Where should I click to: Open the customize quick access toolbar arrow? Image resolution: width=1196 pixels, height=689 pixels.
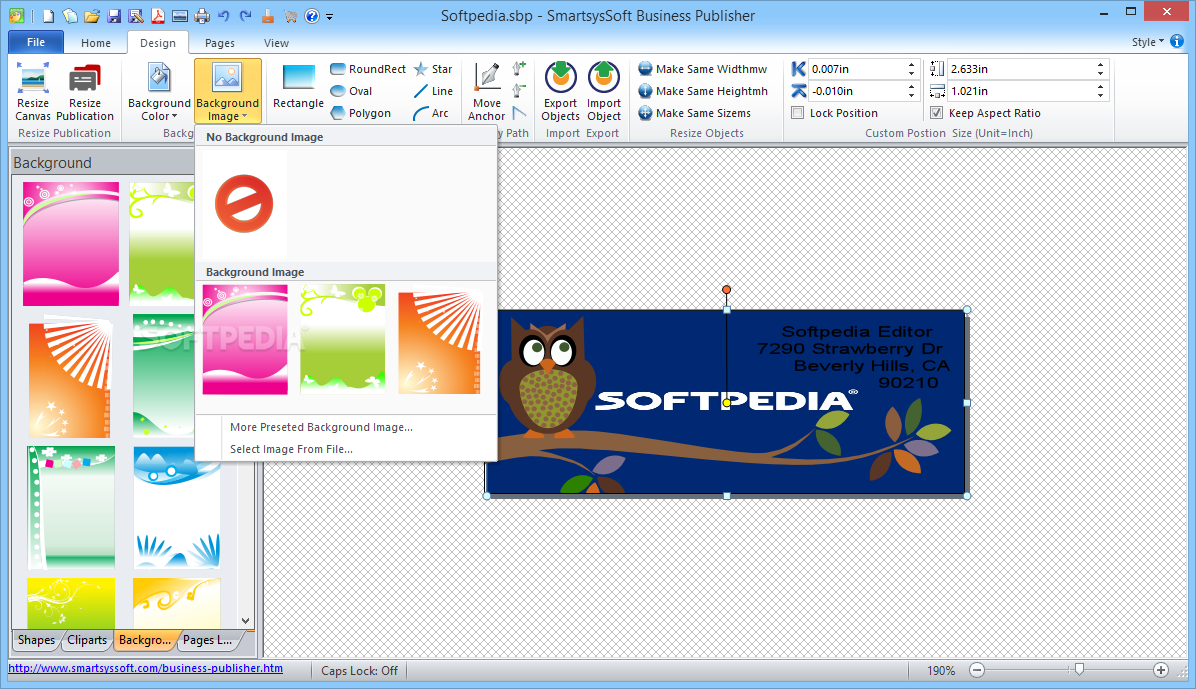[330, 16]
